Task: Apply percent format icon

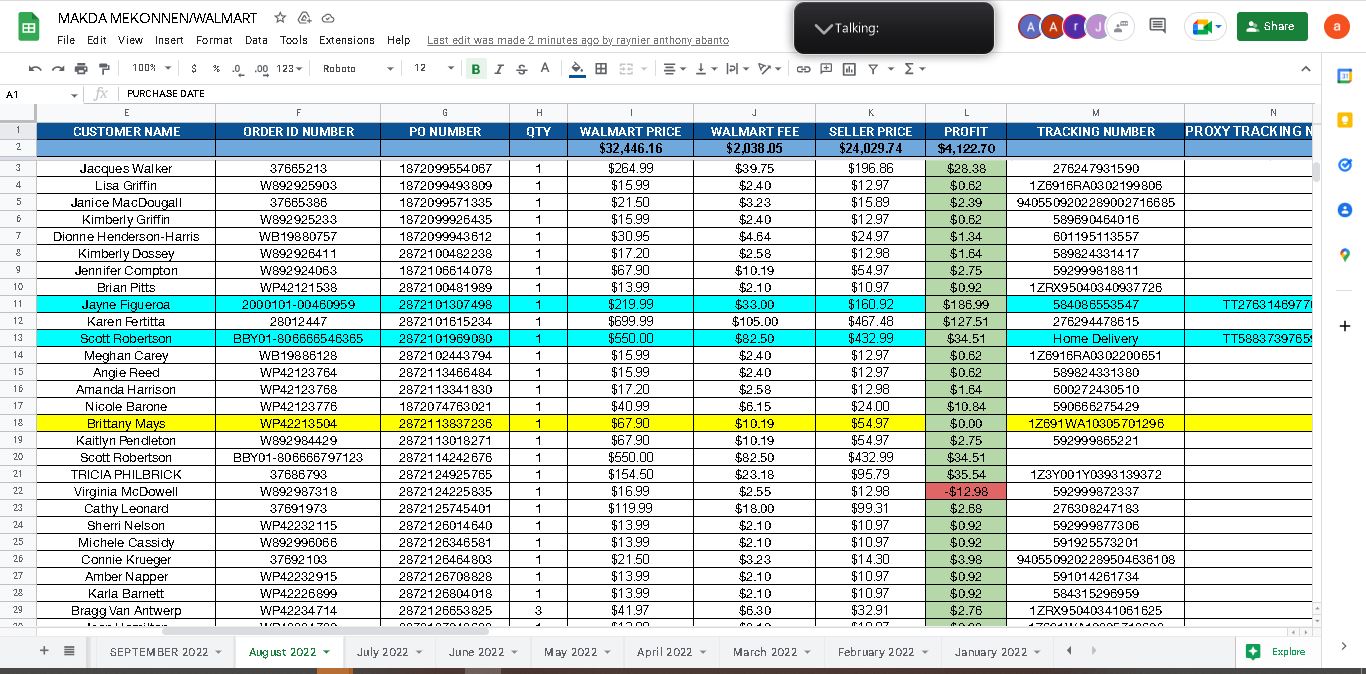Action: [216, 69]
